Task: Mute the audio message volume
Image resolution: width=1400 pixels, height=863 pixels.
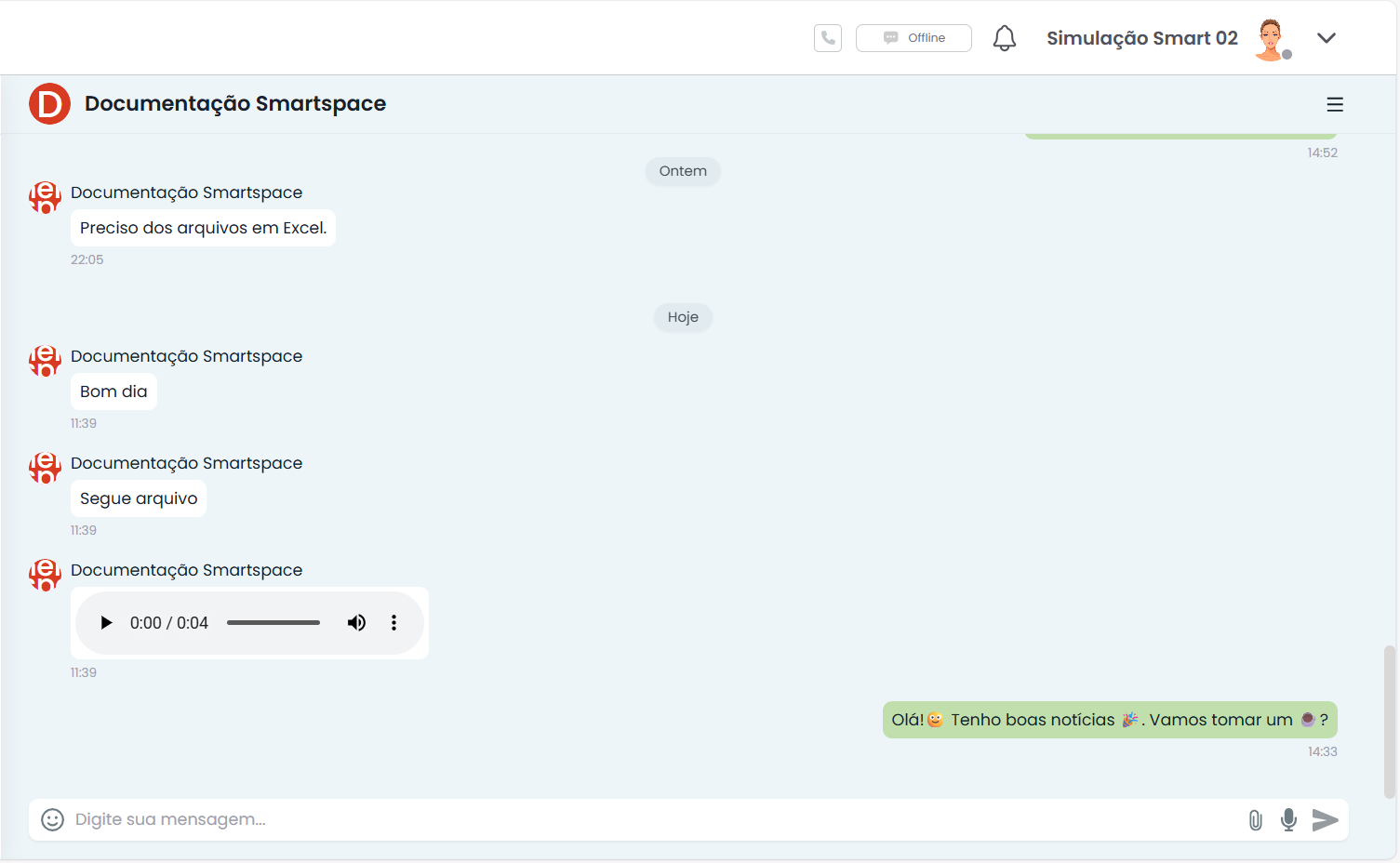Action: (356, 623)
